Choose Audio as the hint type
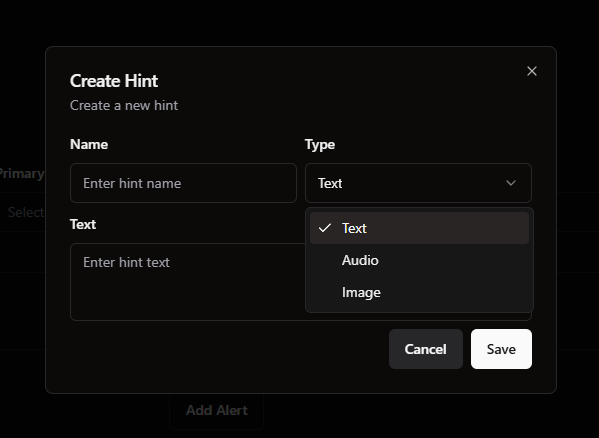 point(419,260)
